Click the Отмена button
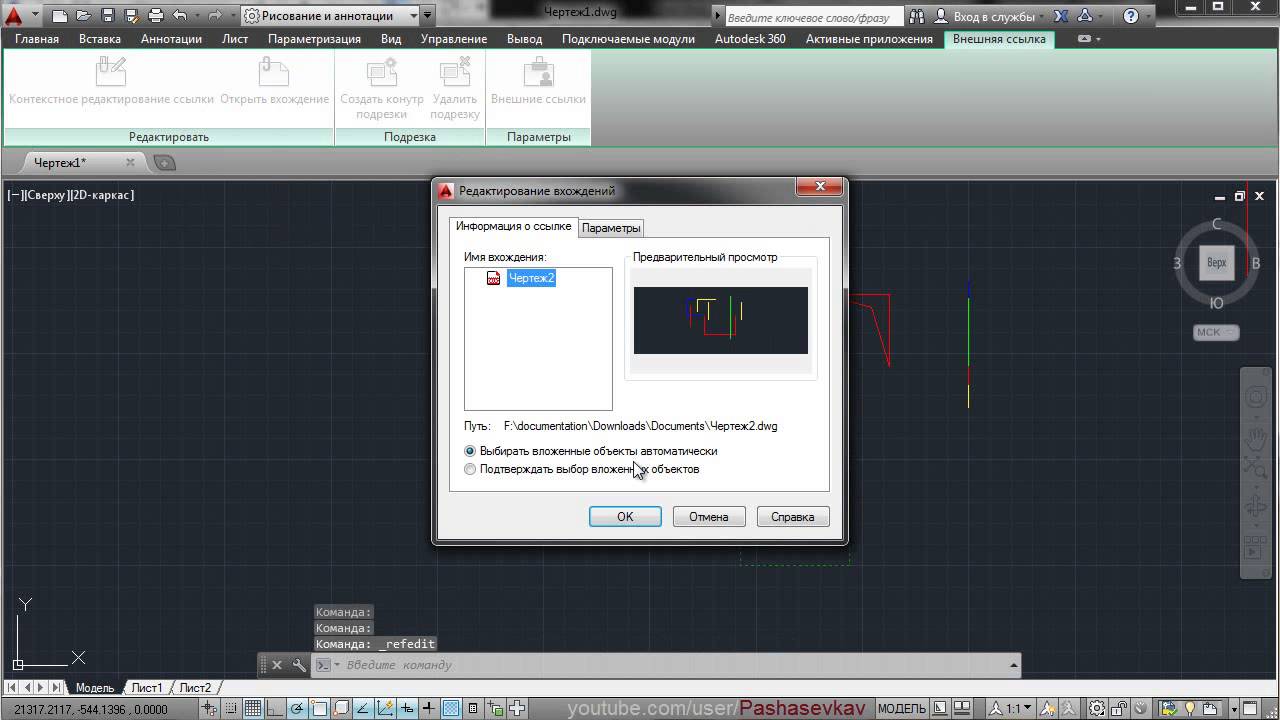The image size is (1280, 720). (709, 517)
